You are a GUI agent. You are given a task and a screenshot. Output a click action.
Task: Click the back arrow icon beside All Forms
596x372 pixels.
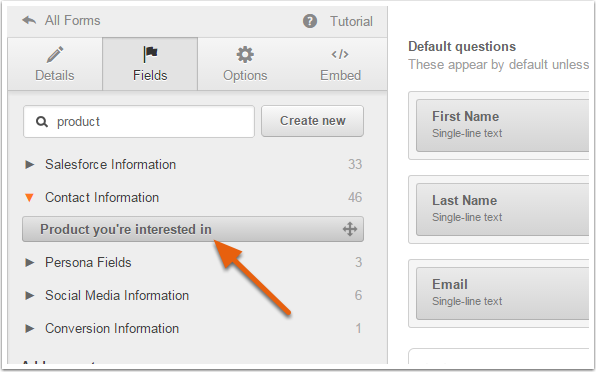pyautogui.click(x=29, y=20)
